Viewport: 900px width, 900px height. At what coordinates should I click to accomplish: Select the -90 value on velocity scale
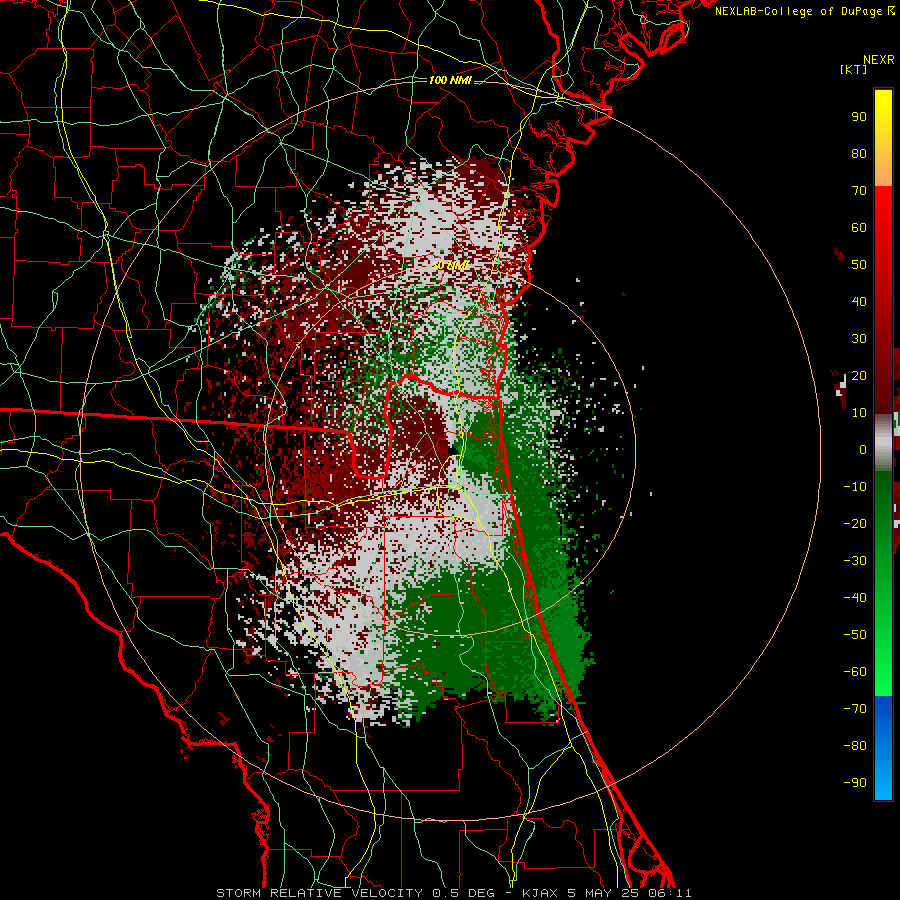(x=855, y=783)
